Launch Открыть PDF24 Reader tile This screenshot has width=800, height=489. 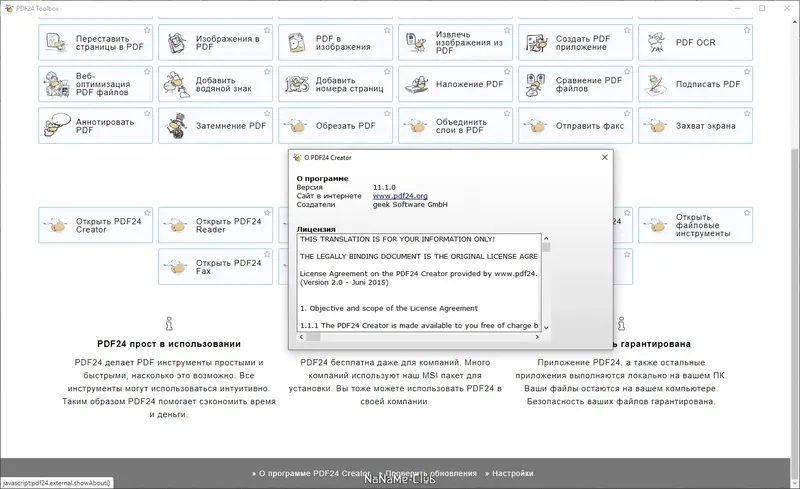click(x=215, y=225)
